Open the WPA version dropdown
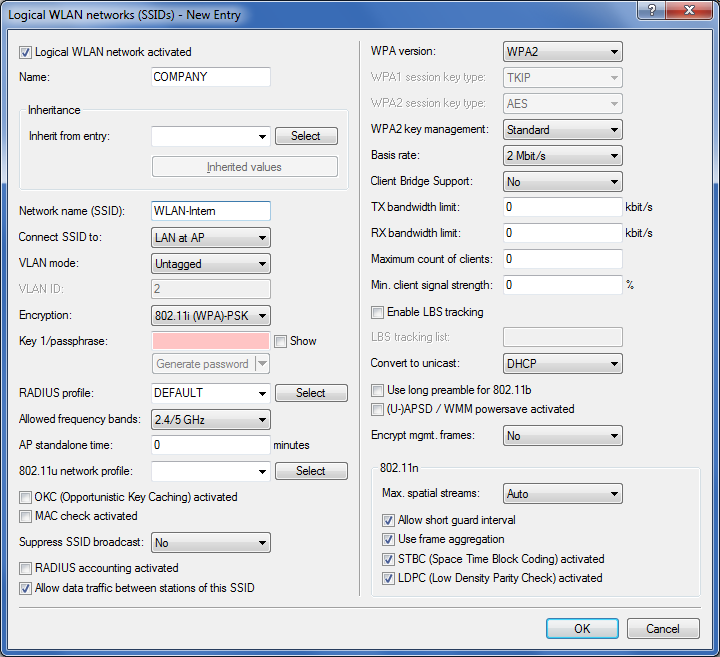Viewport: 720px width, 657px height. click(x=562, y=51)
